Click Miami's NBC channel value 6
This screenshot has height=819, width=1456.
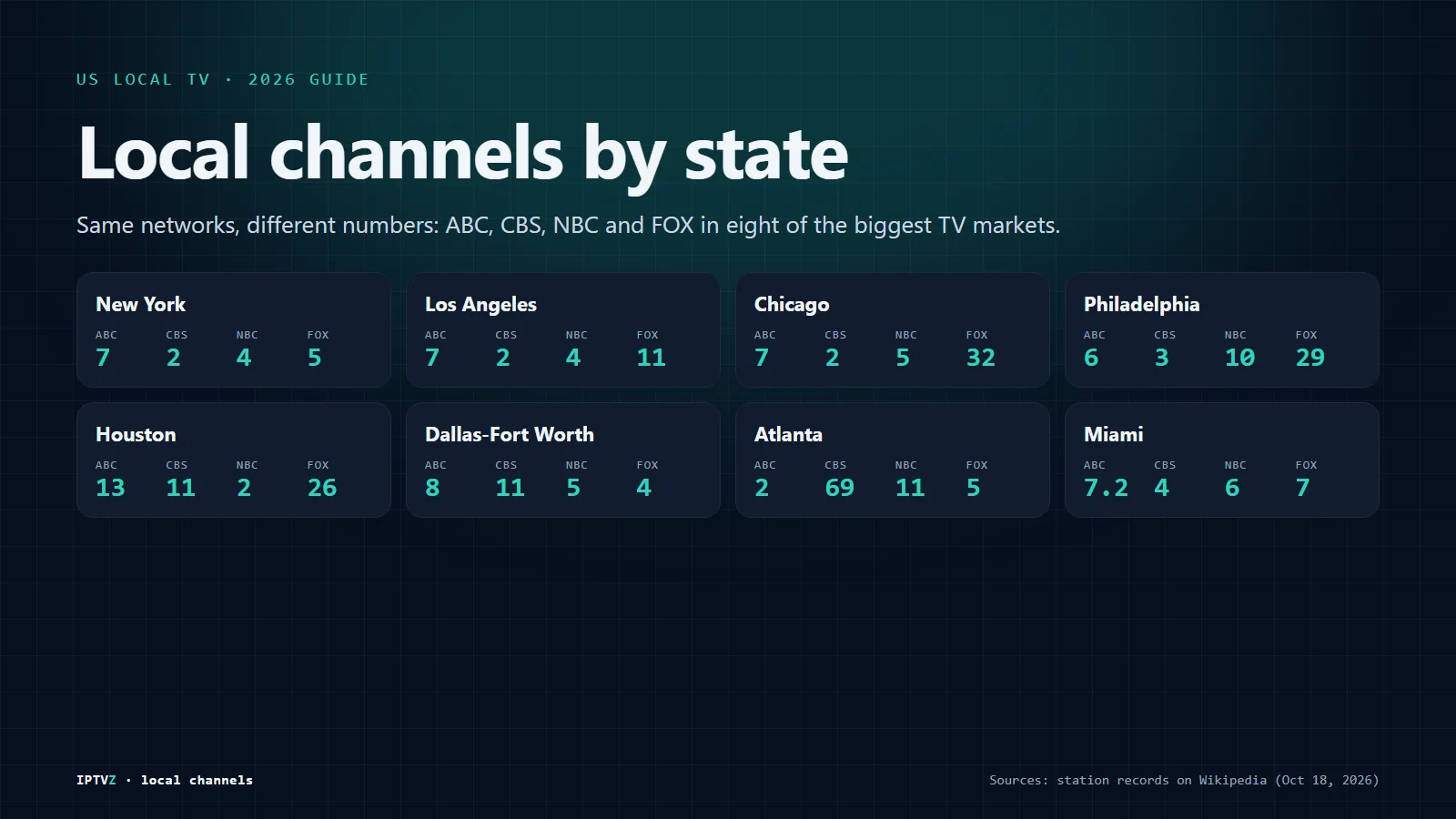tap(1232, 488)
